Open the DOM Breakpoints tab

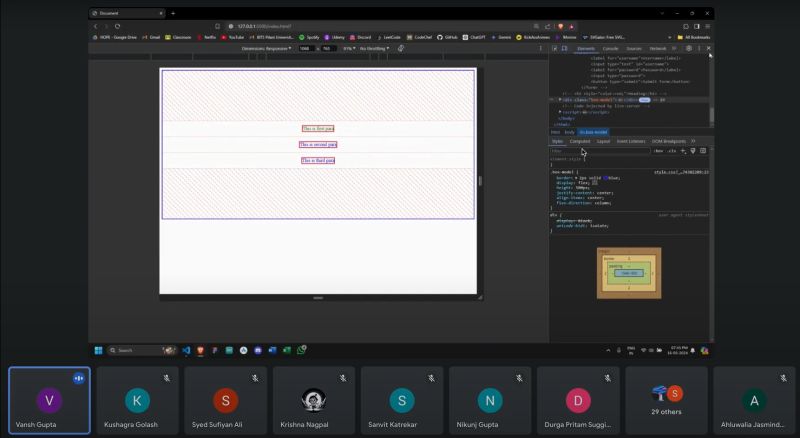pyautogui.click(x=669, y=141)
